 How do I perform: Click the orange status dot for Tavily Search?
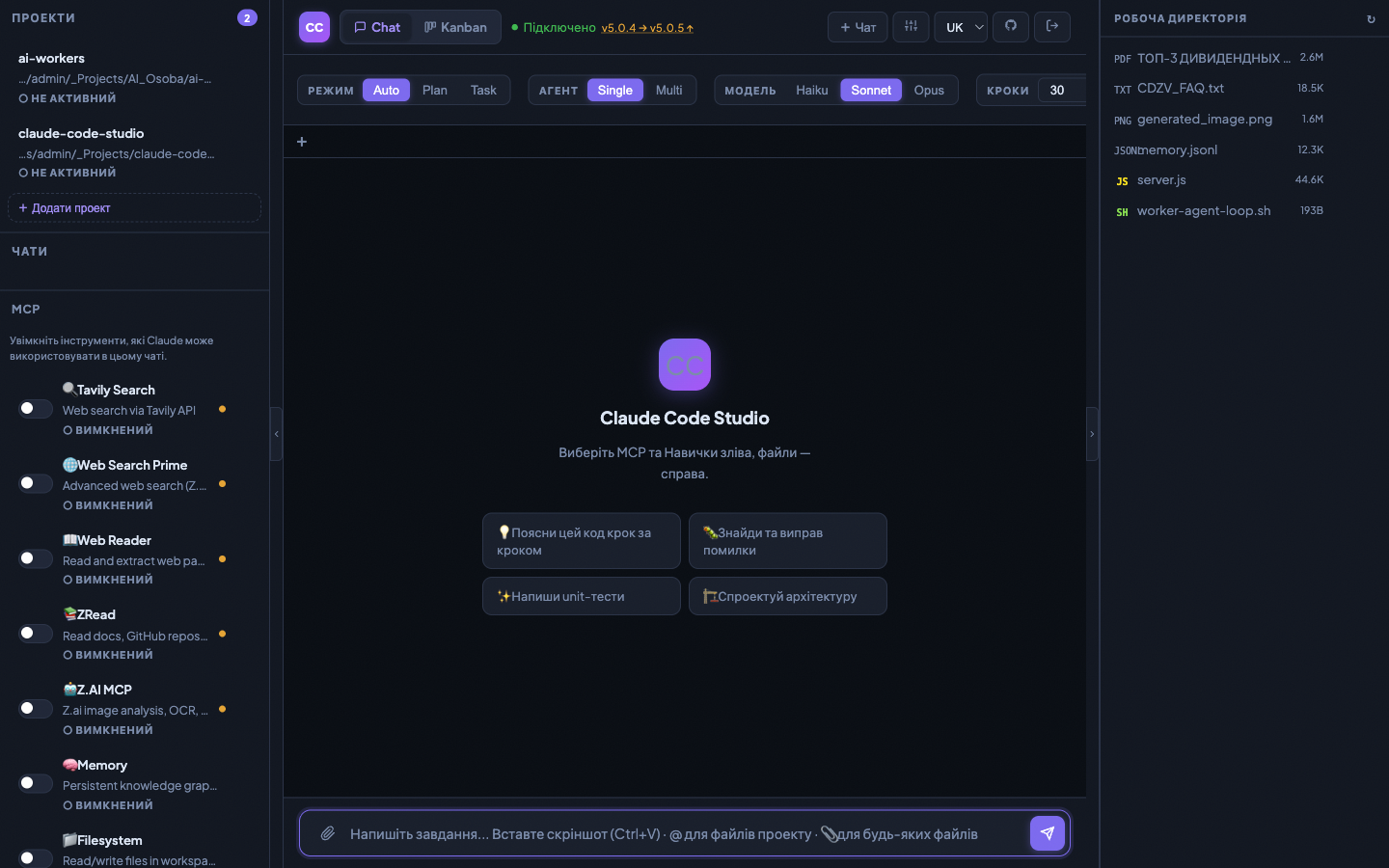[222, 409]
